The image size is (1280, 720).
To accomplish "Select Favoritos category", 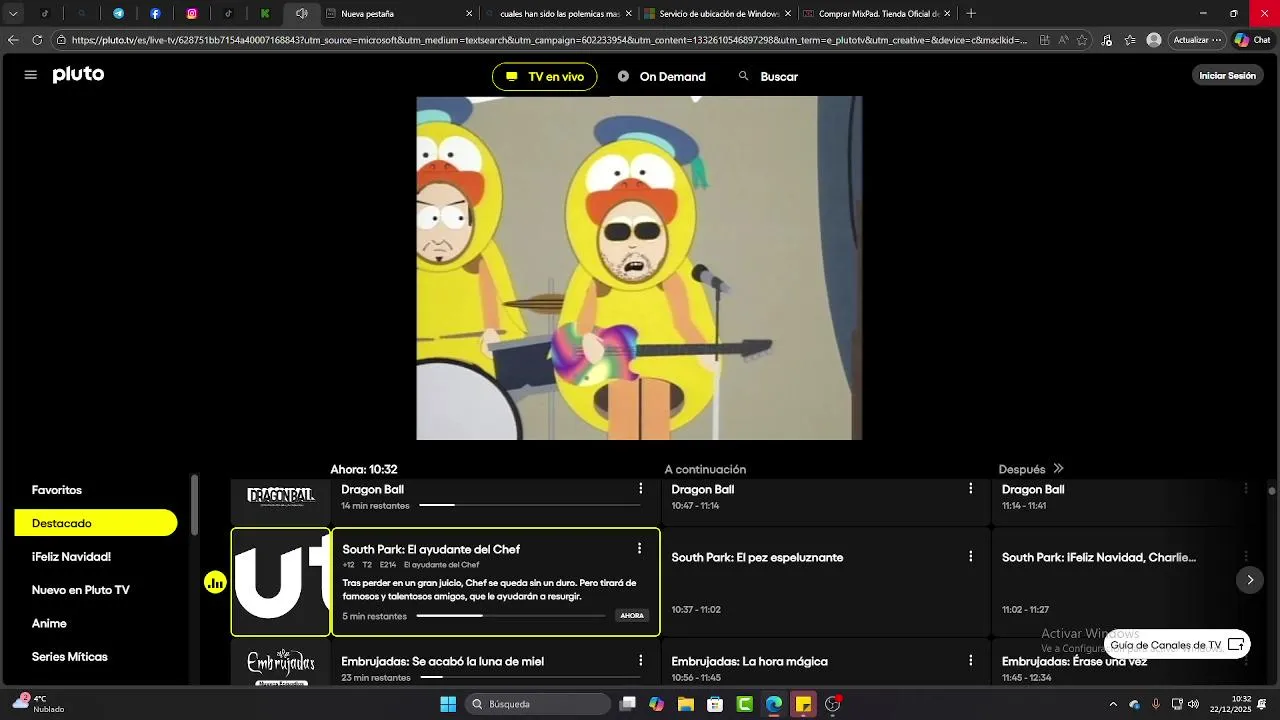I will tap(57, 490).
